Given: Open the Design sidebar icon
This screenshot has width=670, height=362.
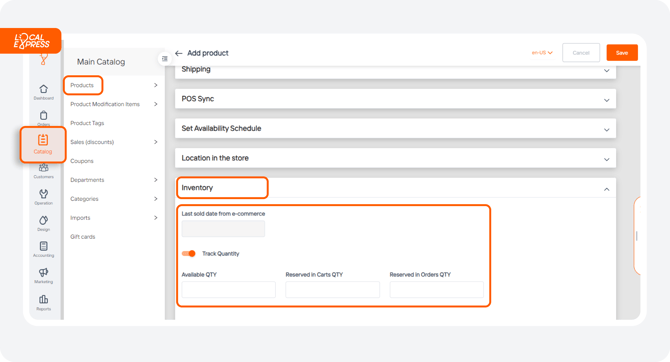Looking at the screenshot, I should [x=44, y=220].
